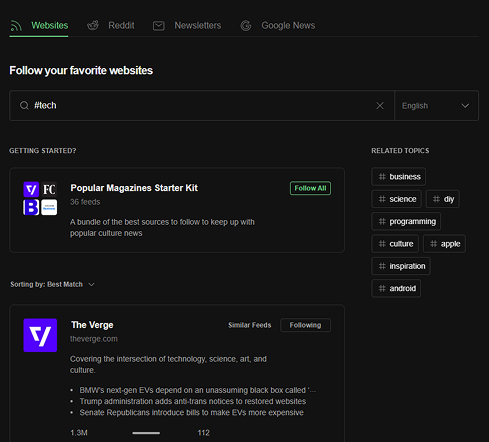Focus the #tech search field
The image size is (489, 442).
tap(202, 105)
